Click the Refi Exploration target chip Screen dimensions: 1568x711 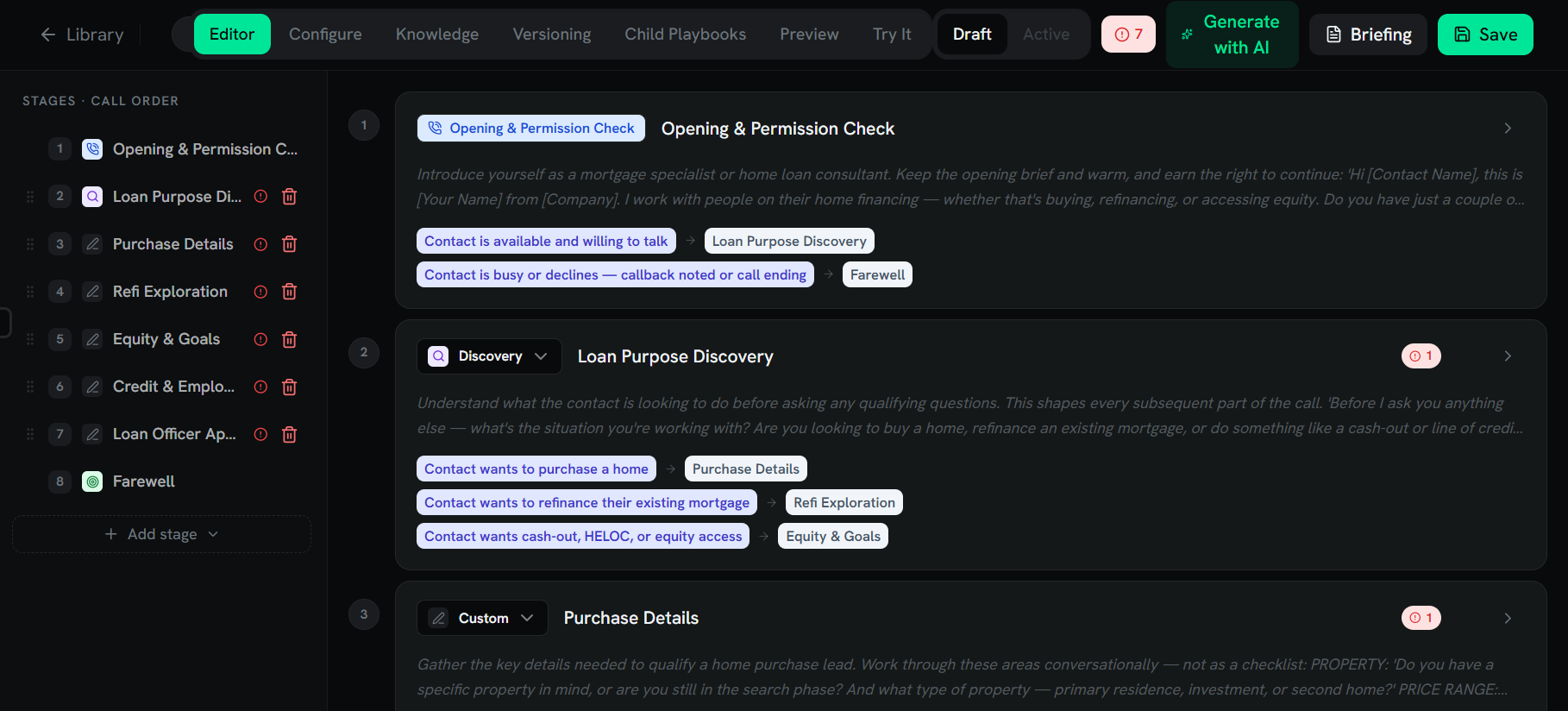coord(844,502)
